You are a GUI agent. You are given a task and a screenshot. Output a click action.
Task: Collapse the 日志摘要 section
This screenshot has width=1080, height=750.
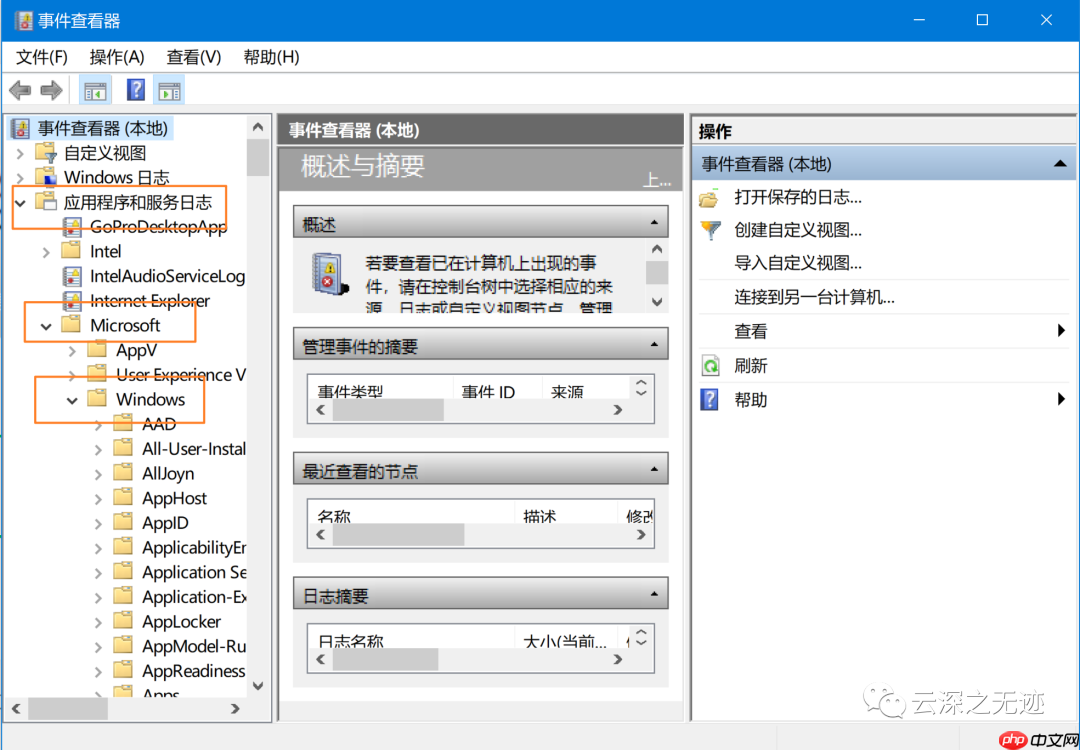pyautogui.click(x=654, y=594)
